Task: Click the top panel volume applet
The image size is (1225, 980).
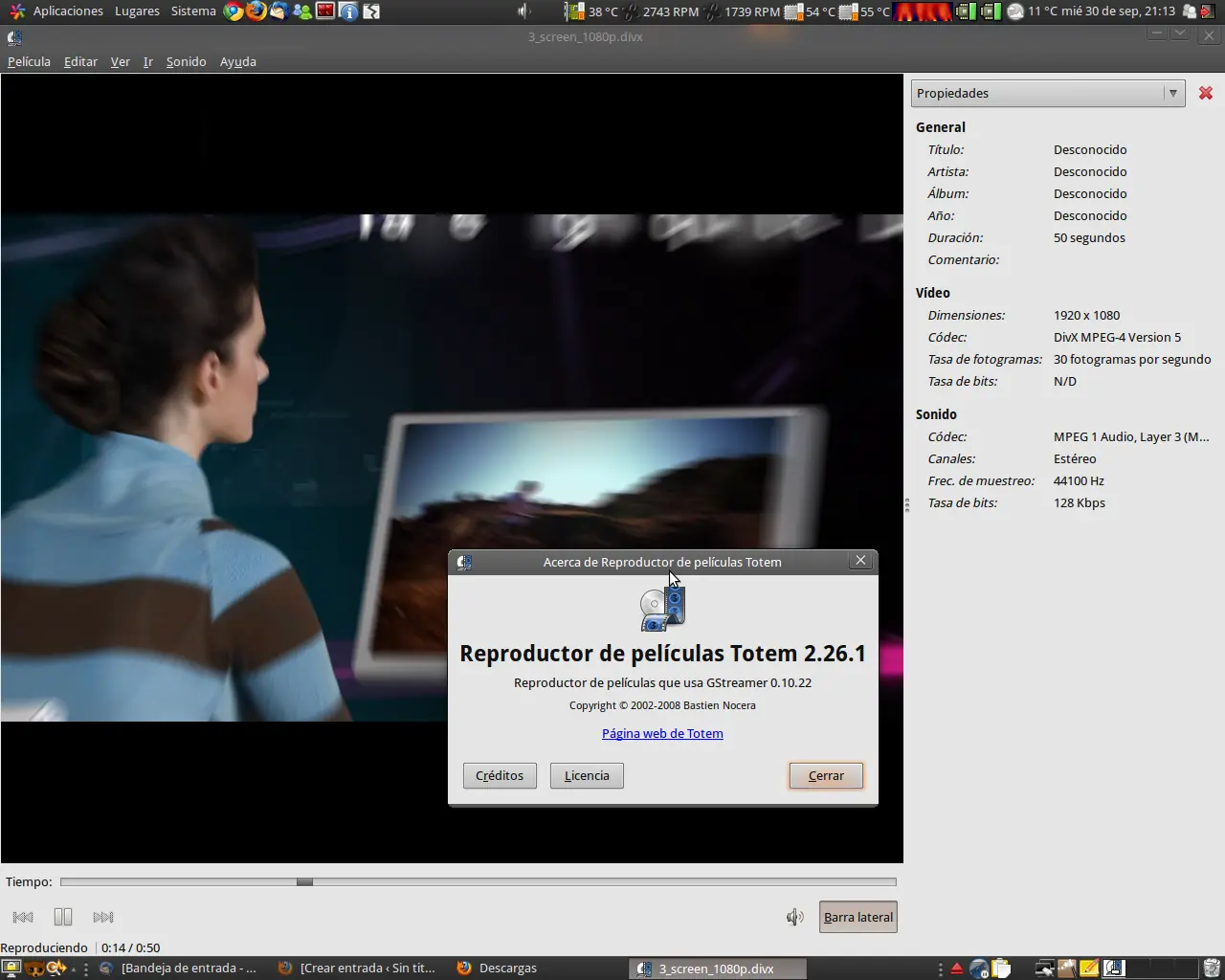Action: (524, 11)
